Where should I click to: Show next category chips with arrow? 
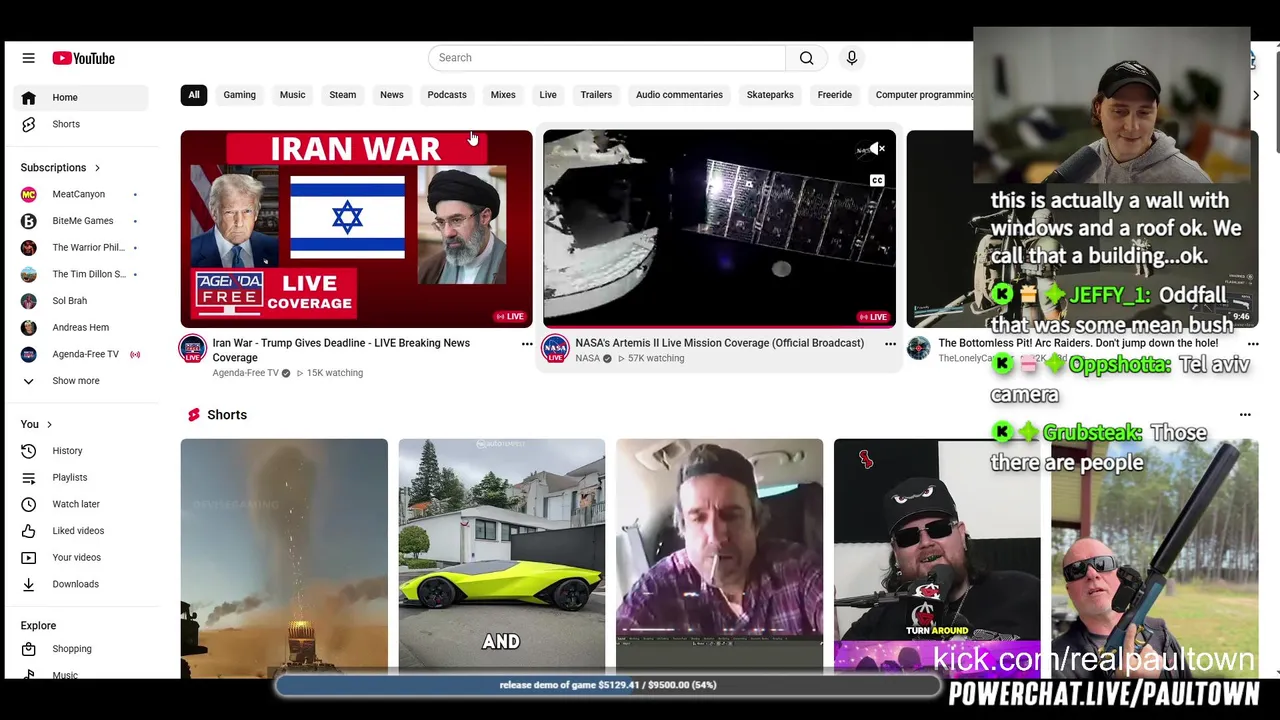click(1256, 95)
